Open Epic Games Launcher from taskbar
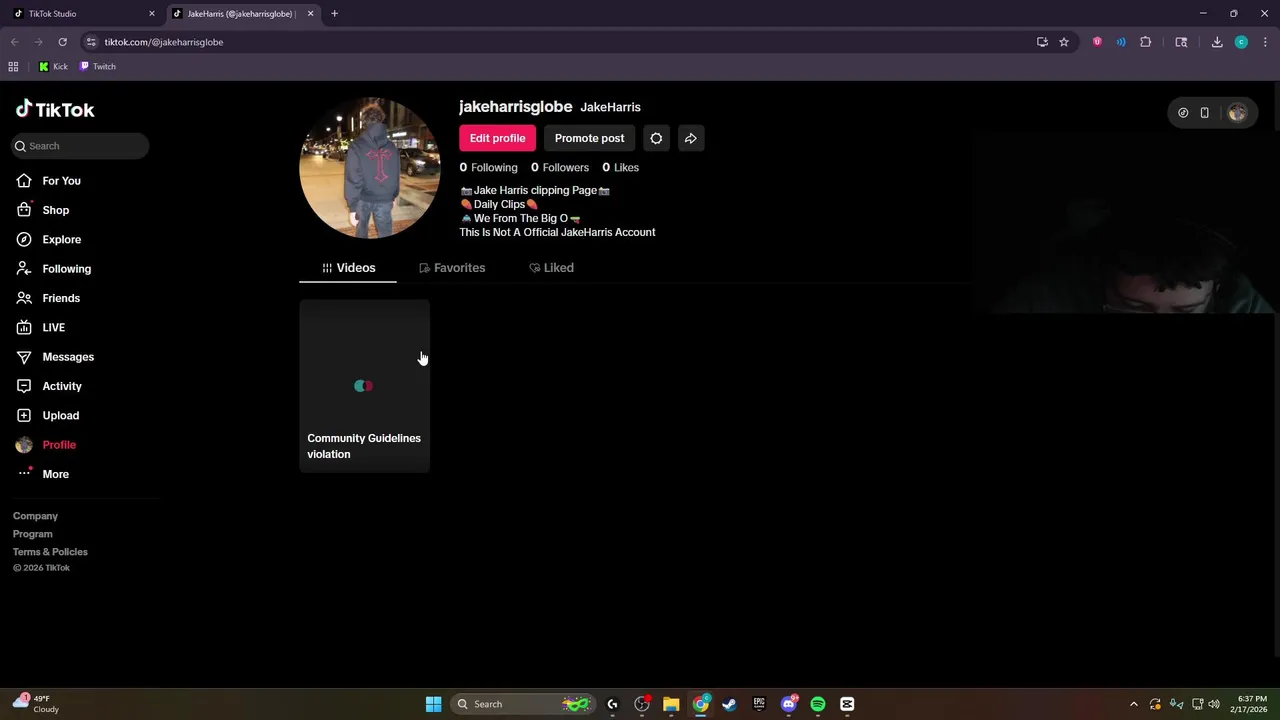Image resolution: width=1280 pixels, height=720 pixels. 759,704
